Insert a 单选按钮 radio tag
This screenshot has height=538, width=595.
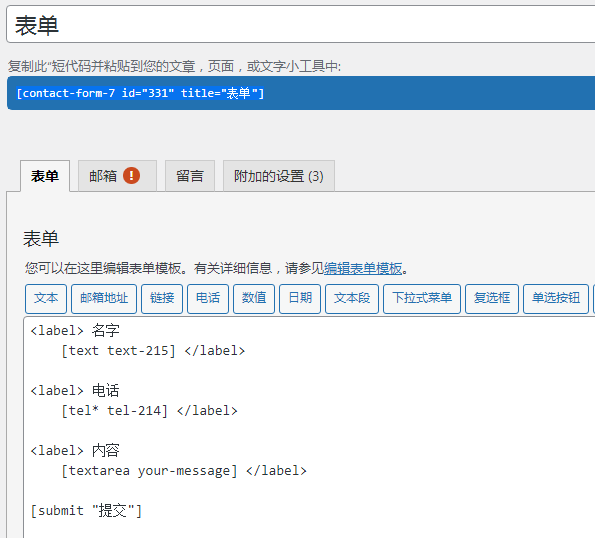coord(556,299)
